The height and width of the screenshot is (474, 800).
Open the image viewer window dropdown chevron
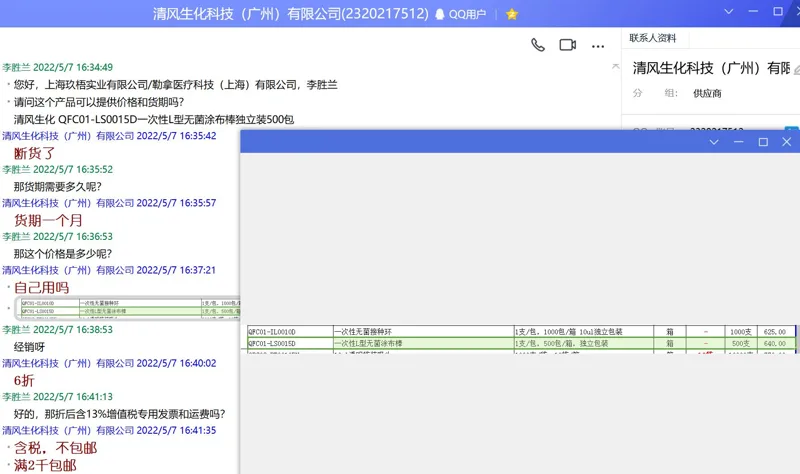coord(714,142)
